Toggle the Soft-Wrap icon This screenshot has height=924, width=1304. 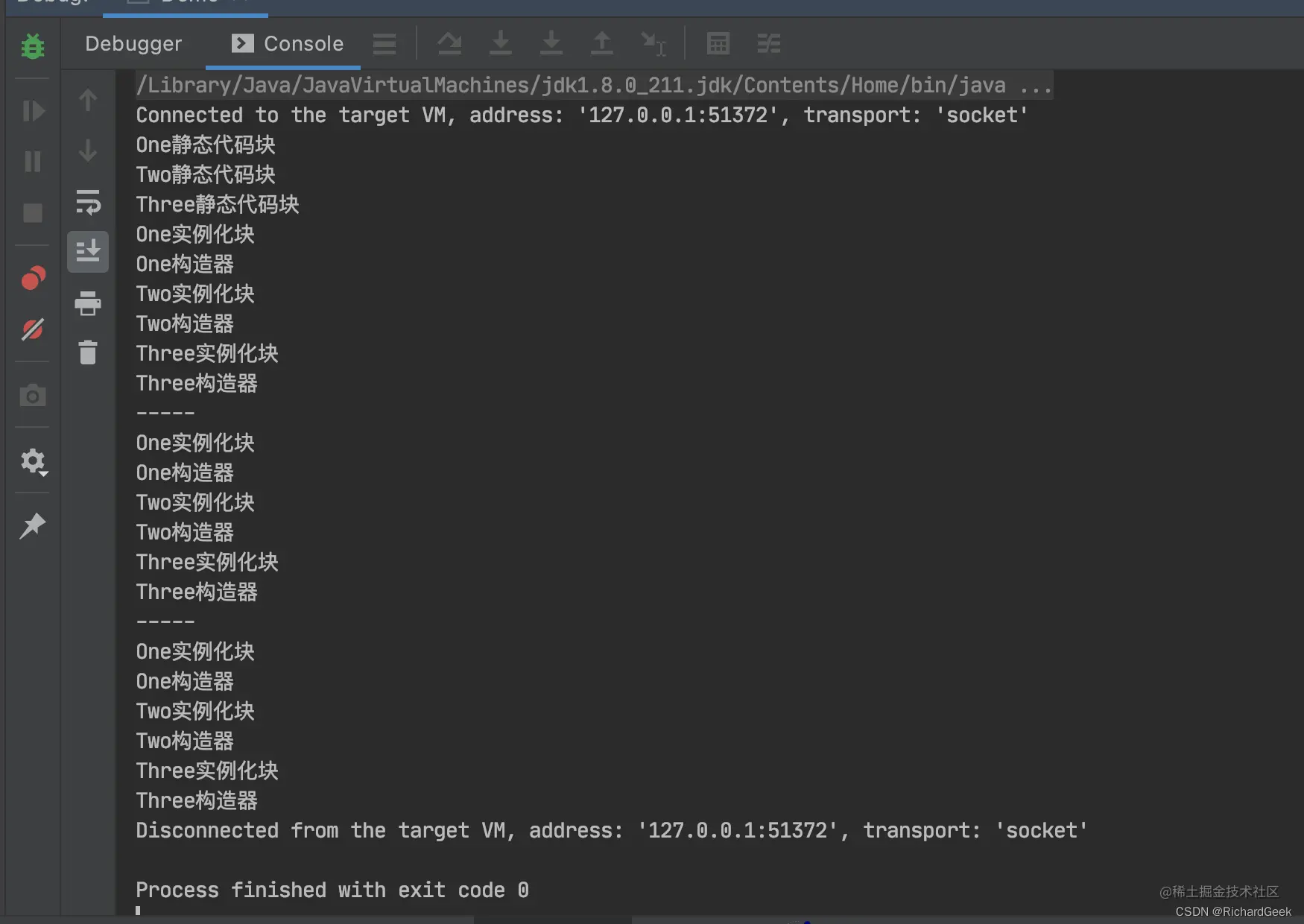click(x=88, y=202)
